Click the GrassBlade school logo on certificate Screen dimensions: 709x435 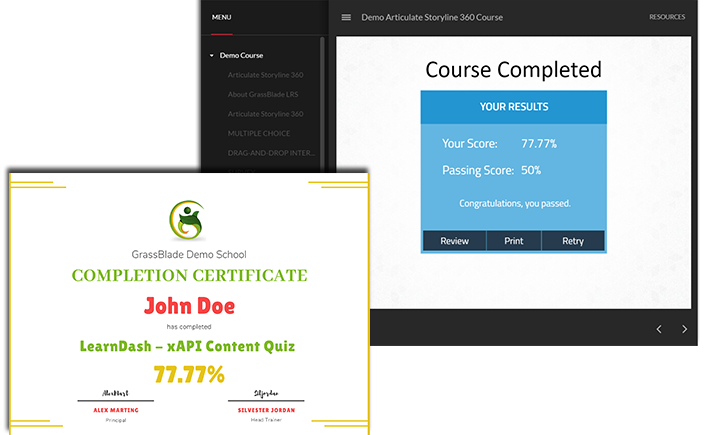tap(187, 220)
